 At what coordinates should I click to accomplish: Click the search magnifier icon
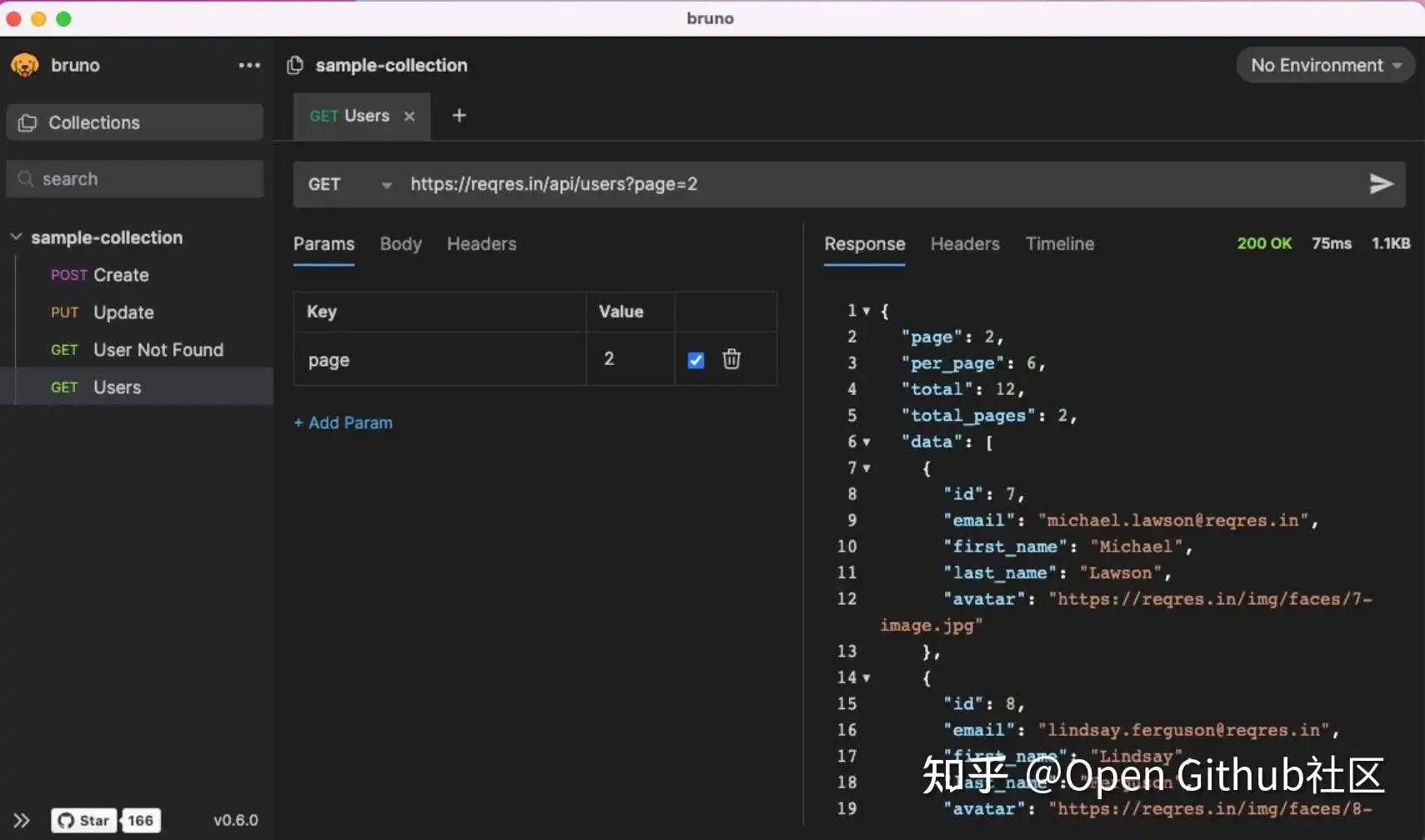pyautogui.click(x=26, y=178)
